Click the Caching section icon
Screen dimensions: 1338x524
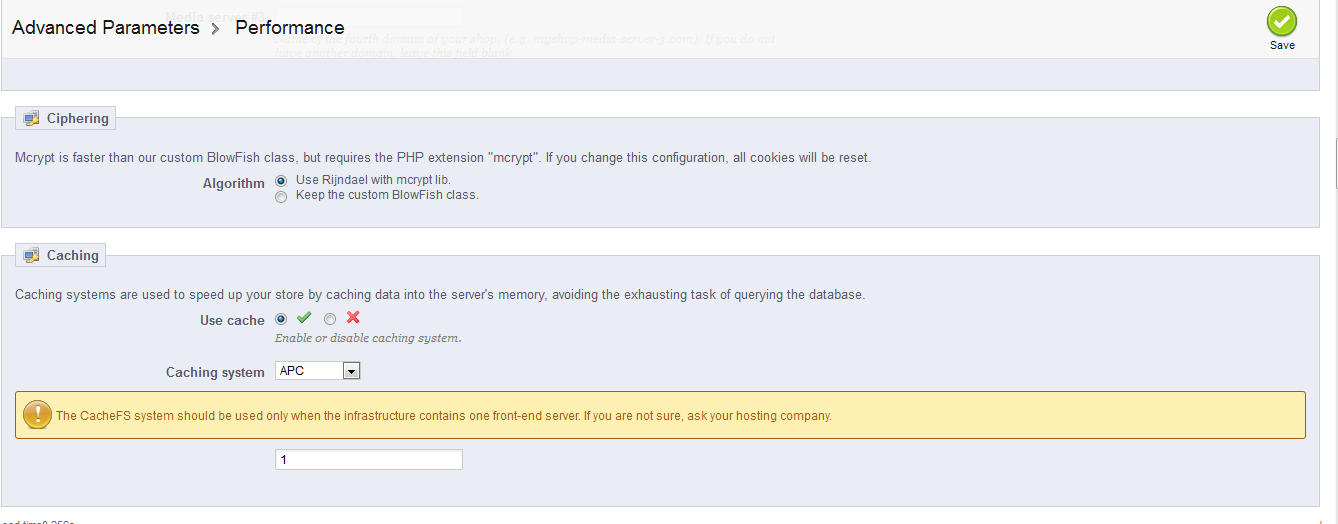(31, 256)
